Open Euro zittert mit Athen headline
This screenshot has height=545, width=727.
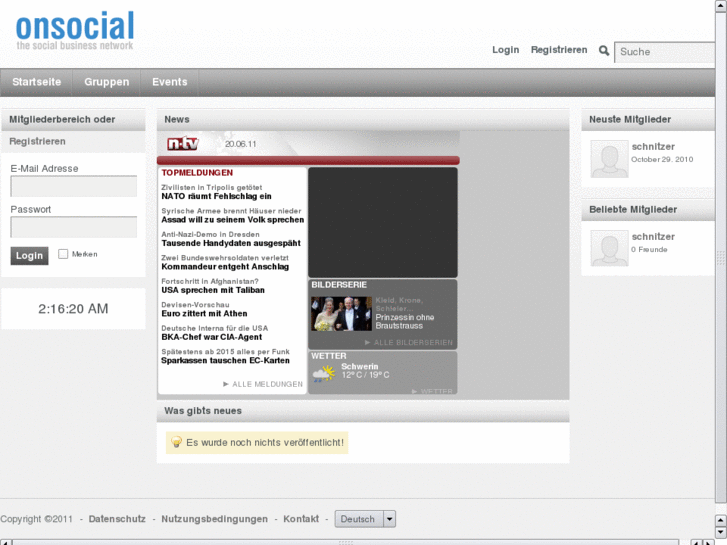(x=204, y=314)
